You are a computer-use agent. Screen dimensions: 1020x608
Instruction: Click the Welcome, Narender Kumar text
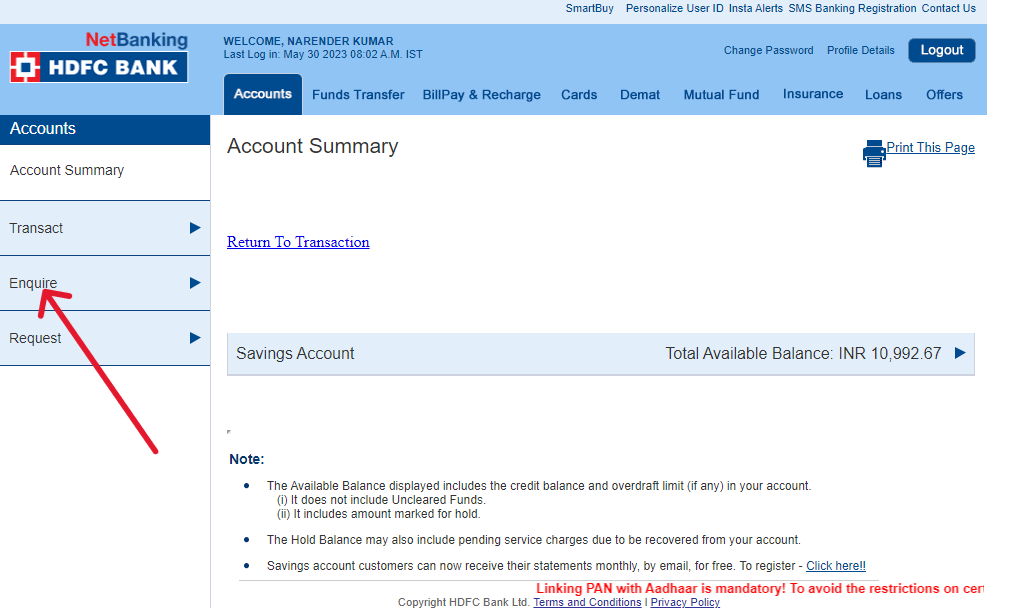point(308,41)
